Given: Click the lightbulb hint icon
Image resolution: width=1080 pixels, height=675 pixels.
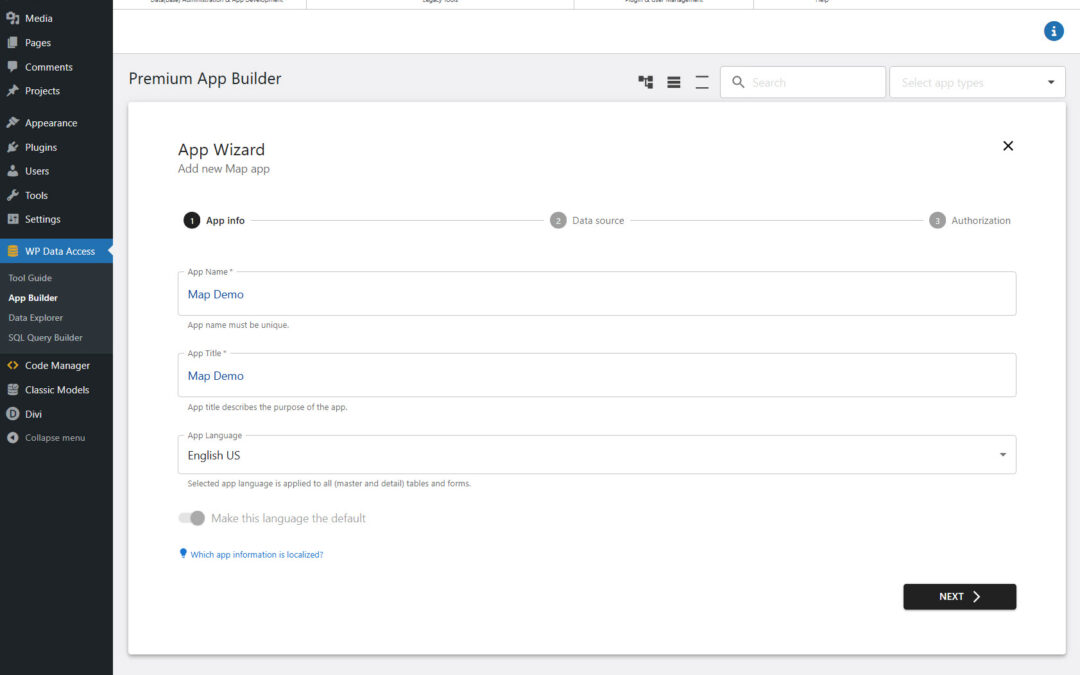Looking at the screenshot, I should (183, 553).
